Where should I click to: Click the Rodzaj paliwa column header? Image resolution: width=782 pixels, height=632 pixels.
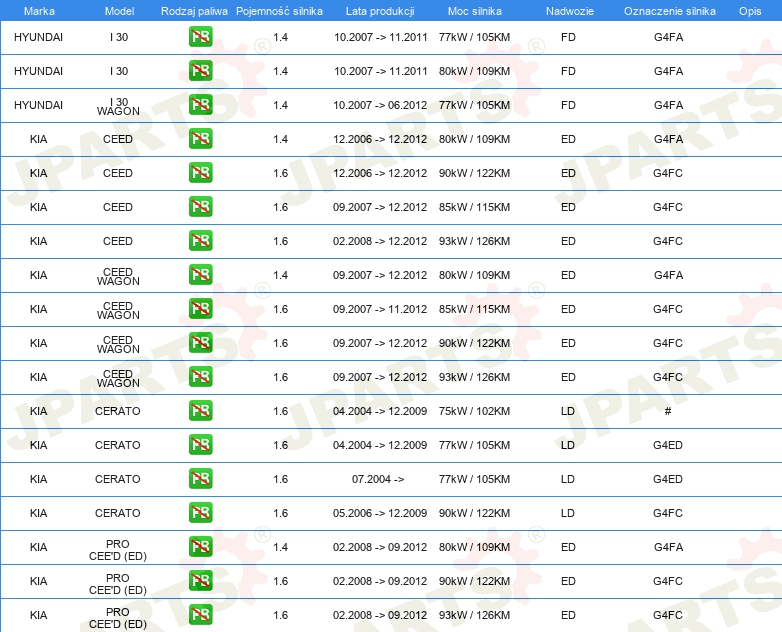[x=194, y=11]
